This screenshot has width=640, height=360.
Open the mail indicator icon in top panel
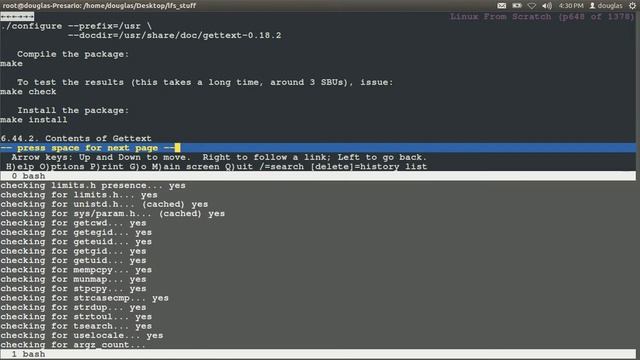coord(502,6)
